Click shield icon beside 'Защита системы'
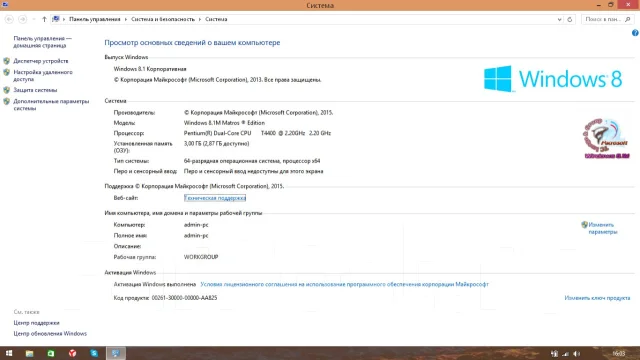640x360 pixels. coord(7,90)
